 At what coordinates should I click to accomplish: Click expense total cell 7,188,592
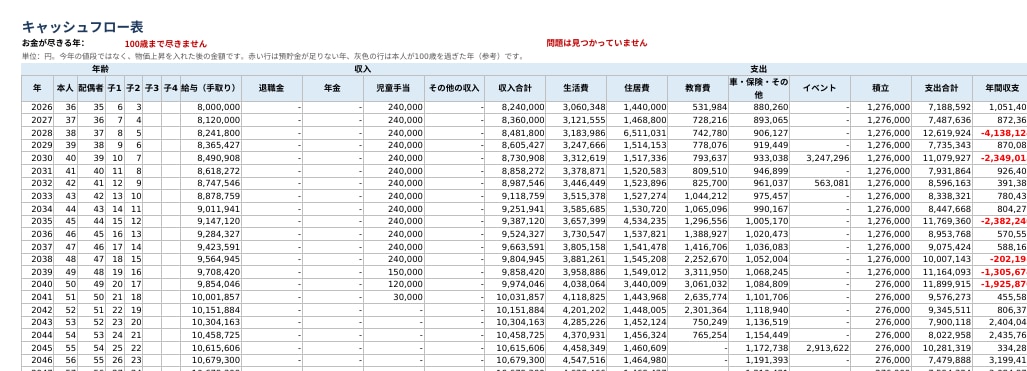click(x=942, y=107)
